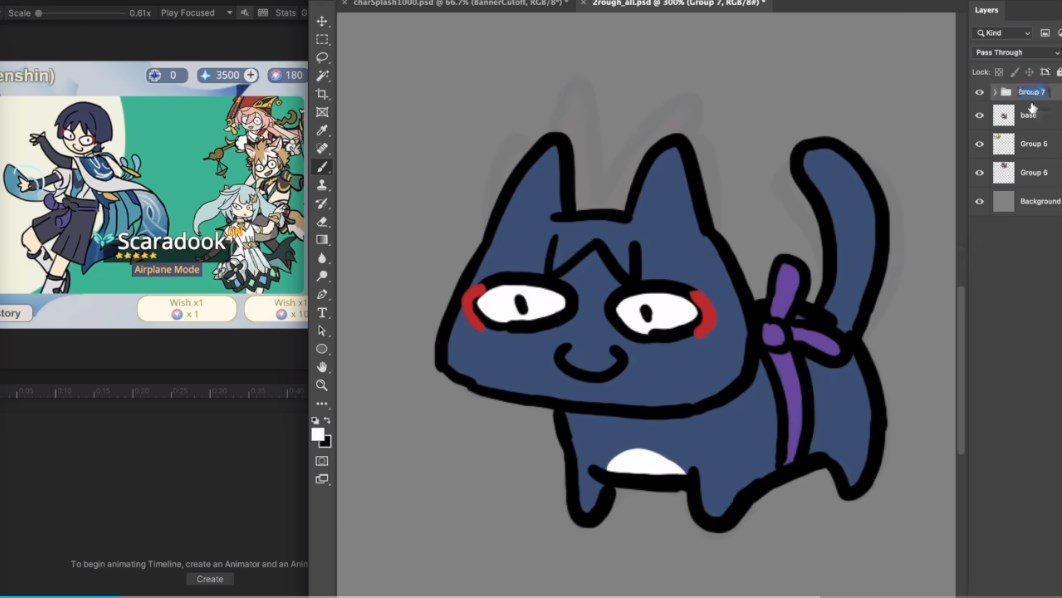Select the History Brush tool
The width and height of the screenshot is (1062, 598).
pyautogui.click(x=322, y=204)
